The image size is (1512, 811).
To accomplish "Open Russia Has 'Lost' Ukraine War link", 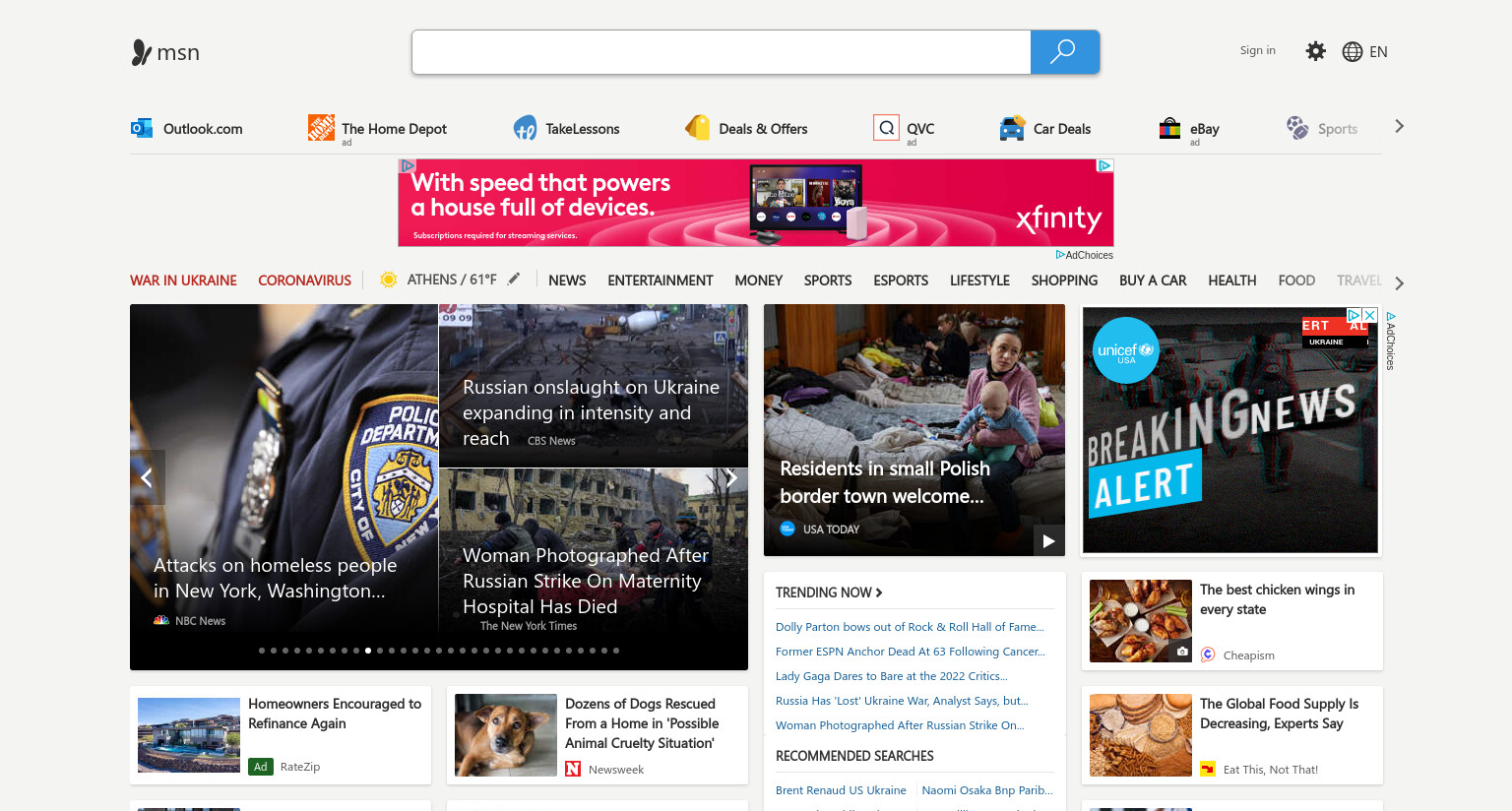I will tap(902, 701).
